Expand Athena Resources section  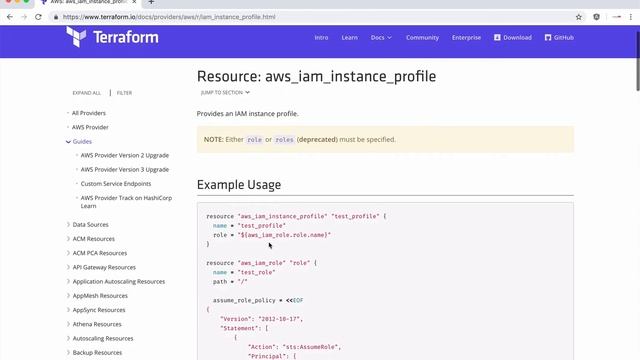tap(97, 324)
